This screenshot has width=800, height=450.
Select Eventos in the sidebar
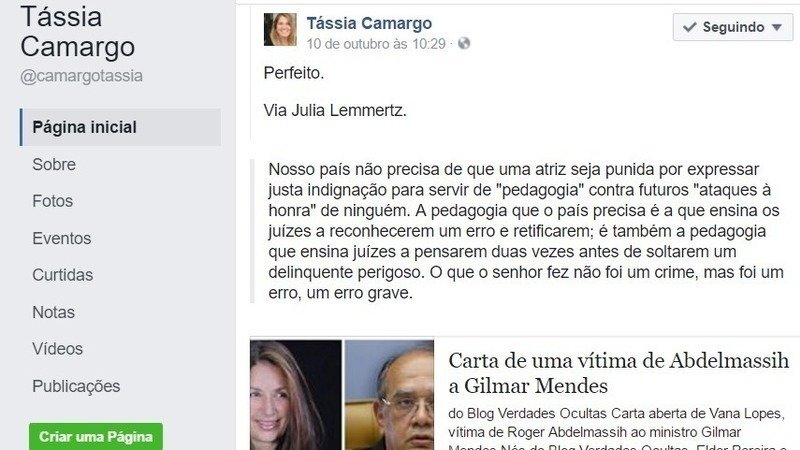pos(62,238)
